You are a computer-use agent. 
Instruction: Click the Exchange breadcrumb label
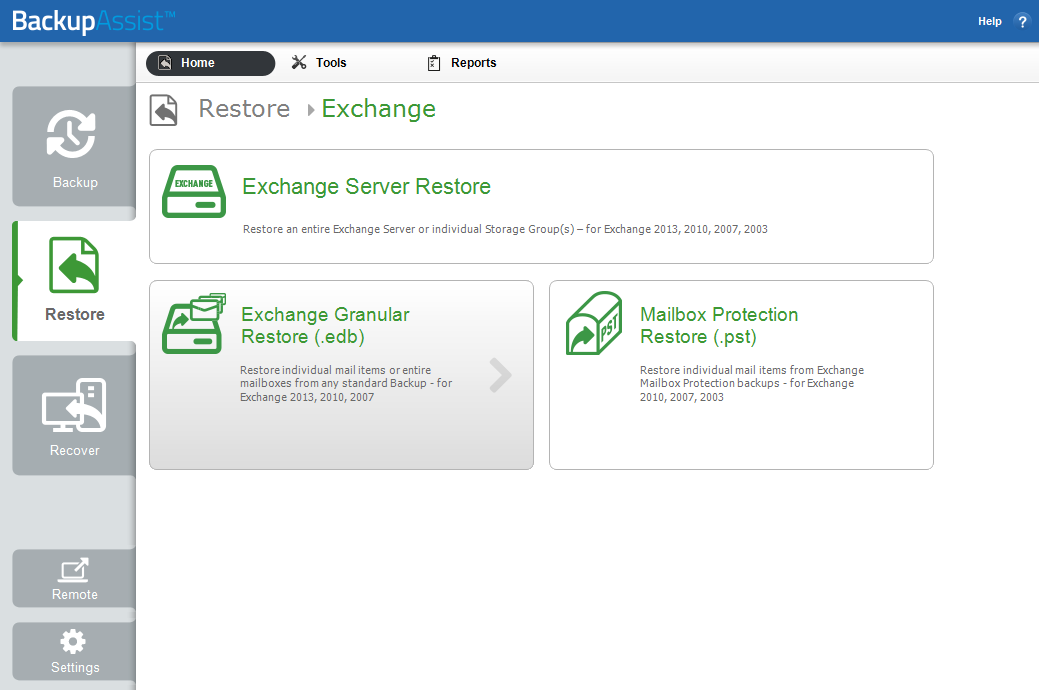tap(379, 109)
